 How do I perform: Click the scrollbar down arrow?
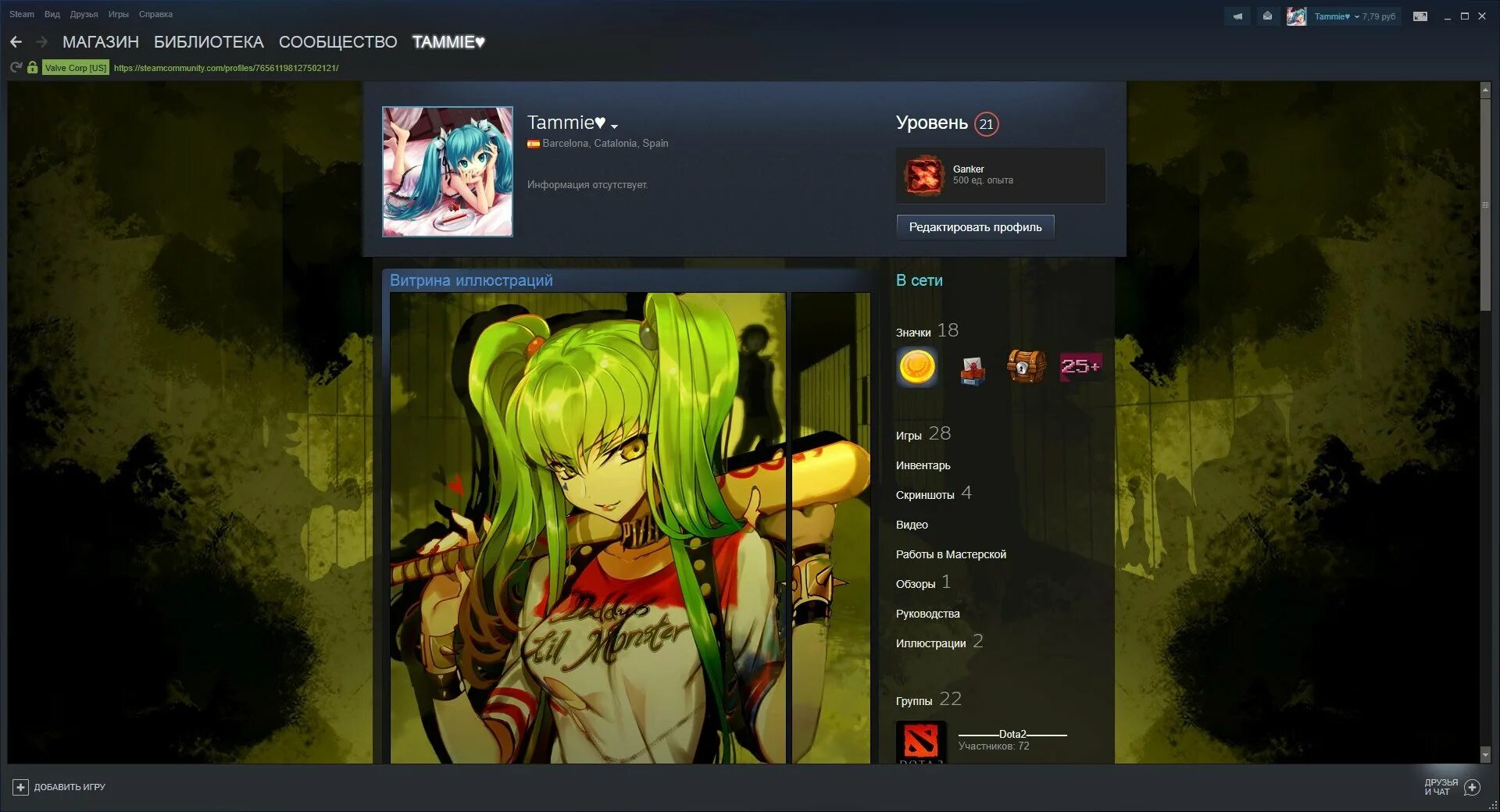[x=1485, y=756]
